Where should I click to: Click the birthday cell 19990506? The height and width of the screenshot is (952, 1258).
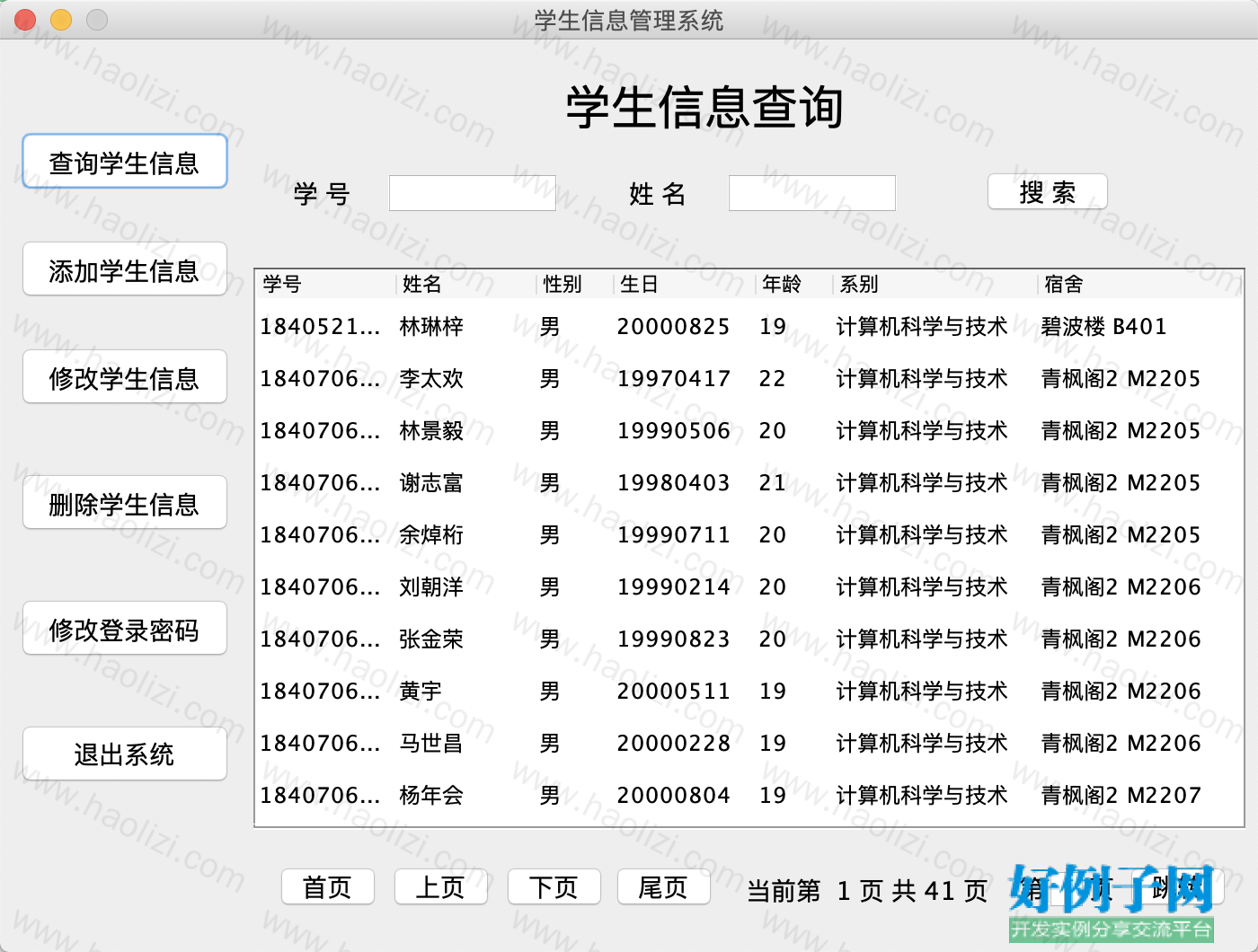(x=673, y=431)
